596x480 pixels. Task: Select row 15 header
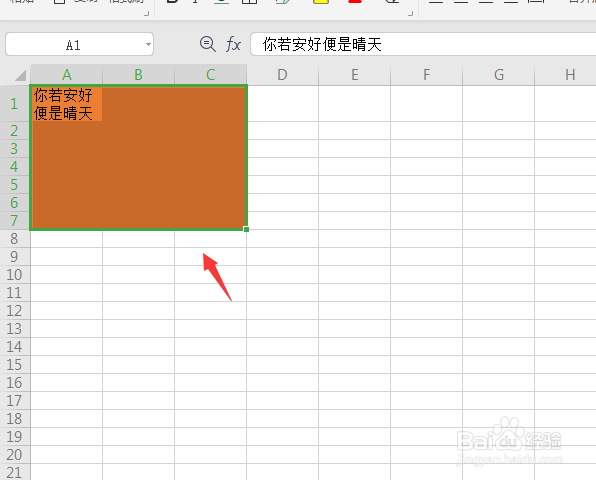[14, 365]
